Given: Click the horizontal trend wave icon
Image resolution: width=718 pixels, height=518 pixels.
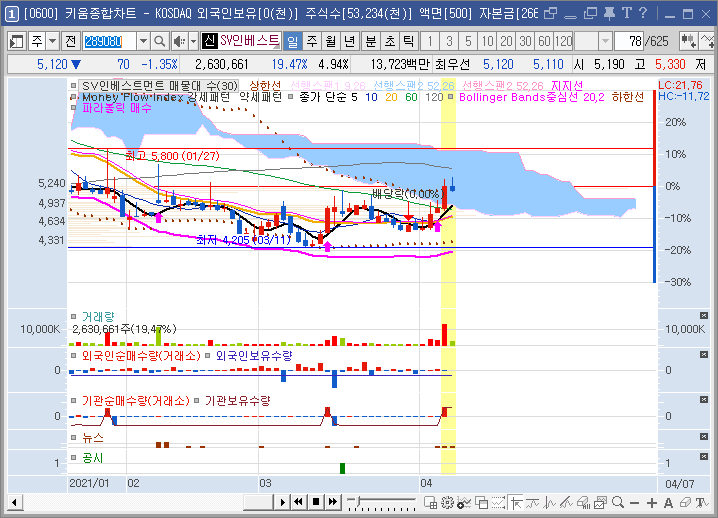Looking at the screenshot, I should 533,502.
